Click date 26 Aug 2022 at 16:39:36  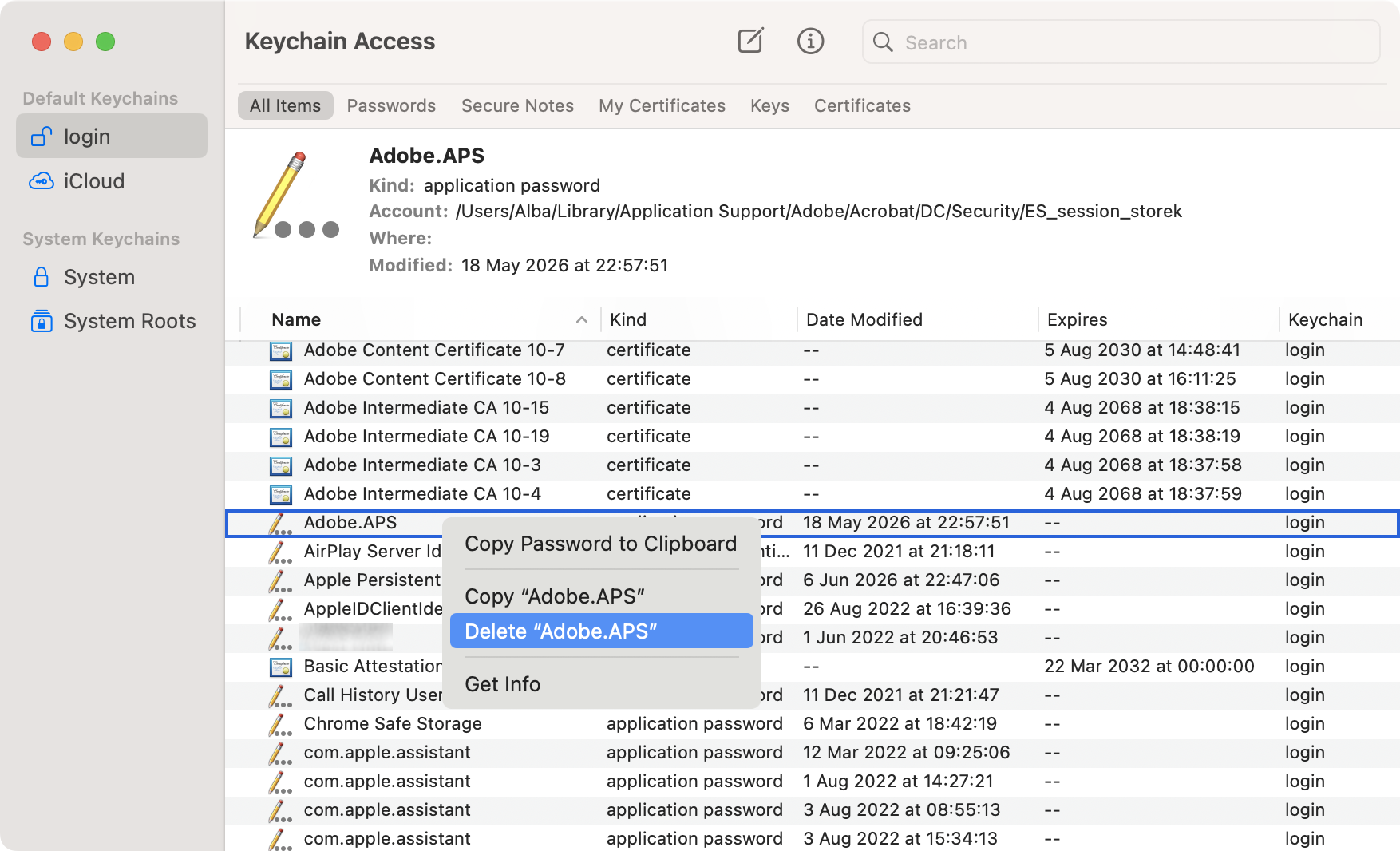tap(907, 609)
